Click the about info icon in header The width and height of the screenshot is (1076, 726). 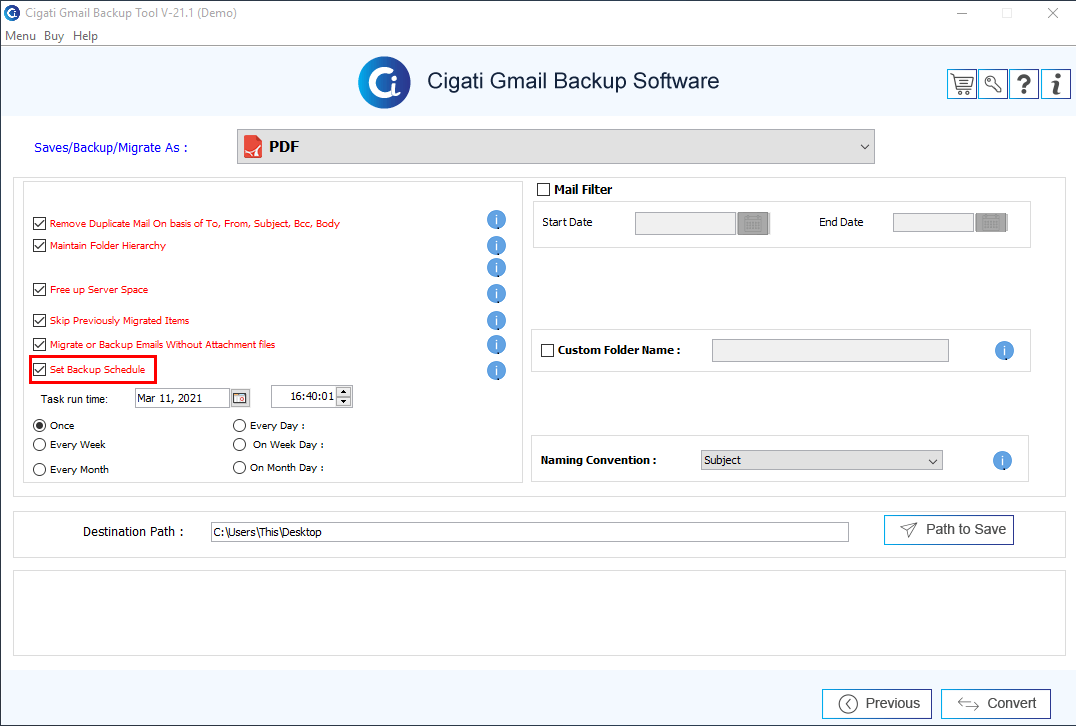pyautogui.click(x=1055, y=84)
